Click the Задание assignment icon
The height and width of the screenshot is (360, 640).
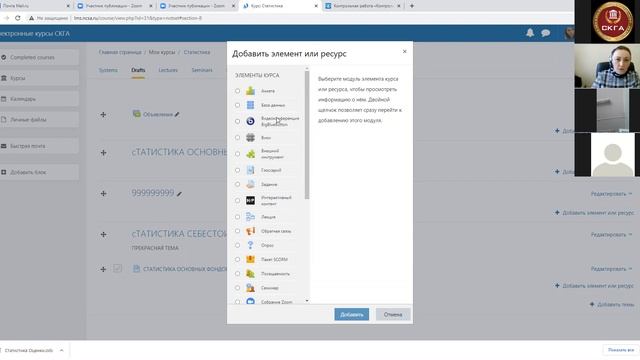point(250,184)
